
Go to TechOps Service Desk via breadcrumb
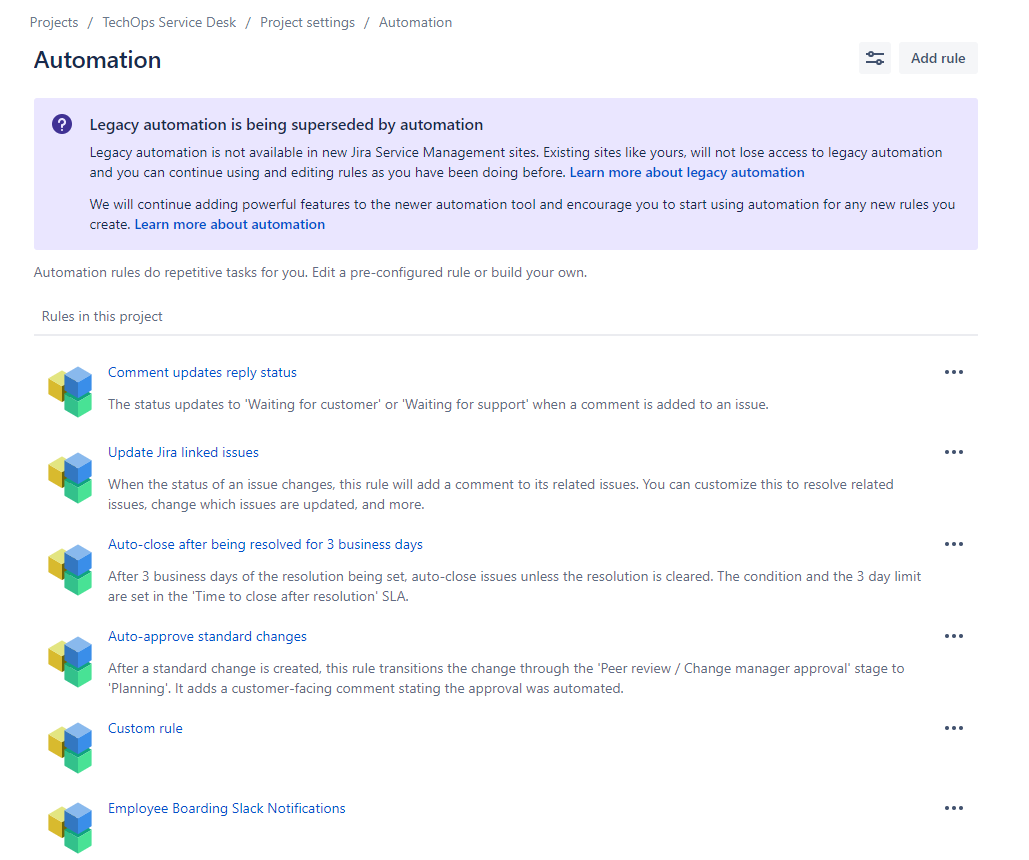168,22
